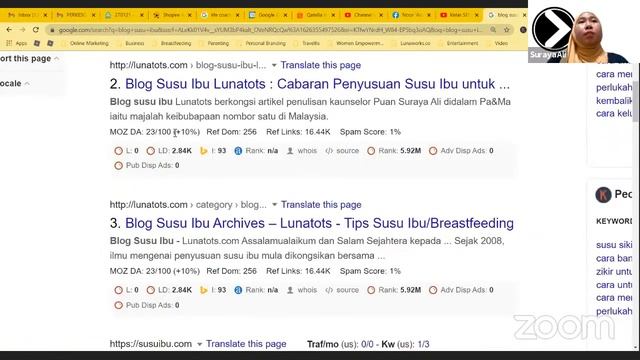Click the magnifier icon in the address bar

click(493, 30)
